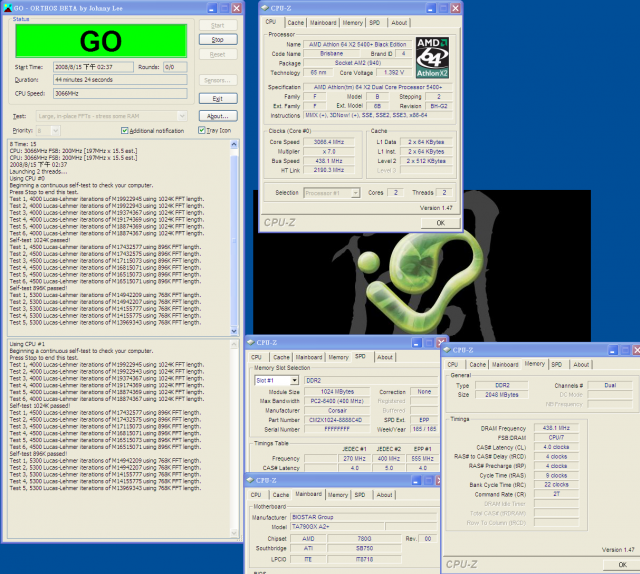This screenshot has width=640, height=574.
Task: Open the About... dialog in ORTHOS
Action: pos(218,116)
